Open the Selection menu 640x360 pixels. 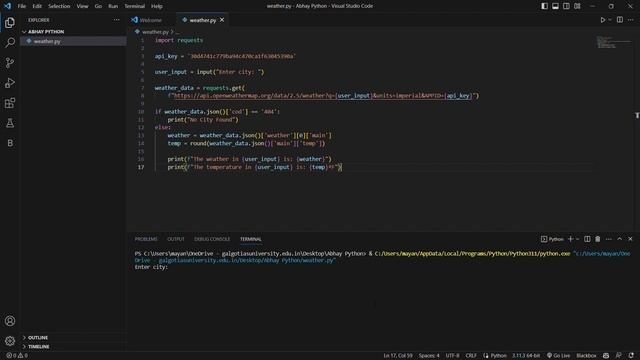[59, 6]
